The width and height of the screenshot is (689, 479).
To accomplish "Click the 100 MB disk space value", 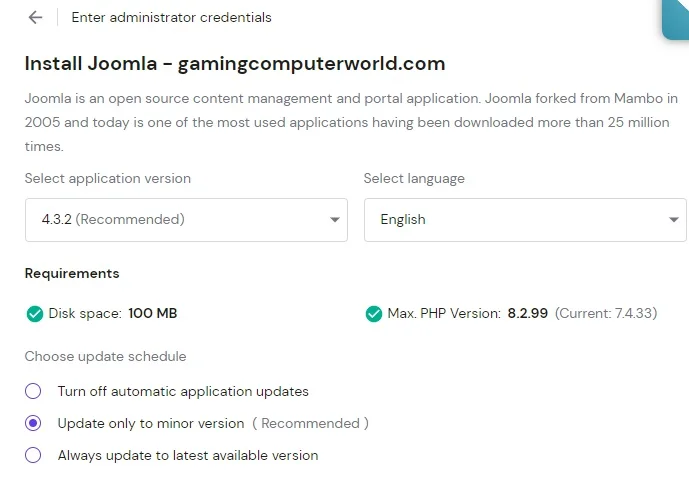I will [x=152, y=314].
